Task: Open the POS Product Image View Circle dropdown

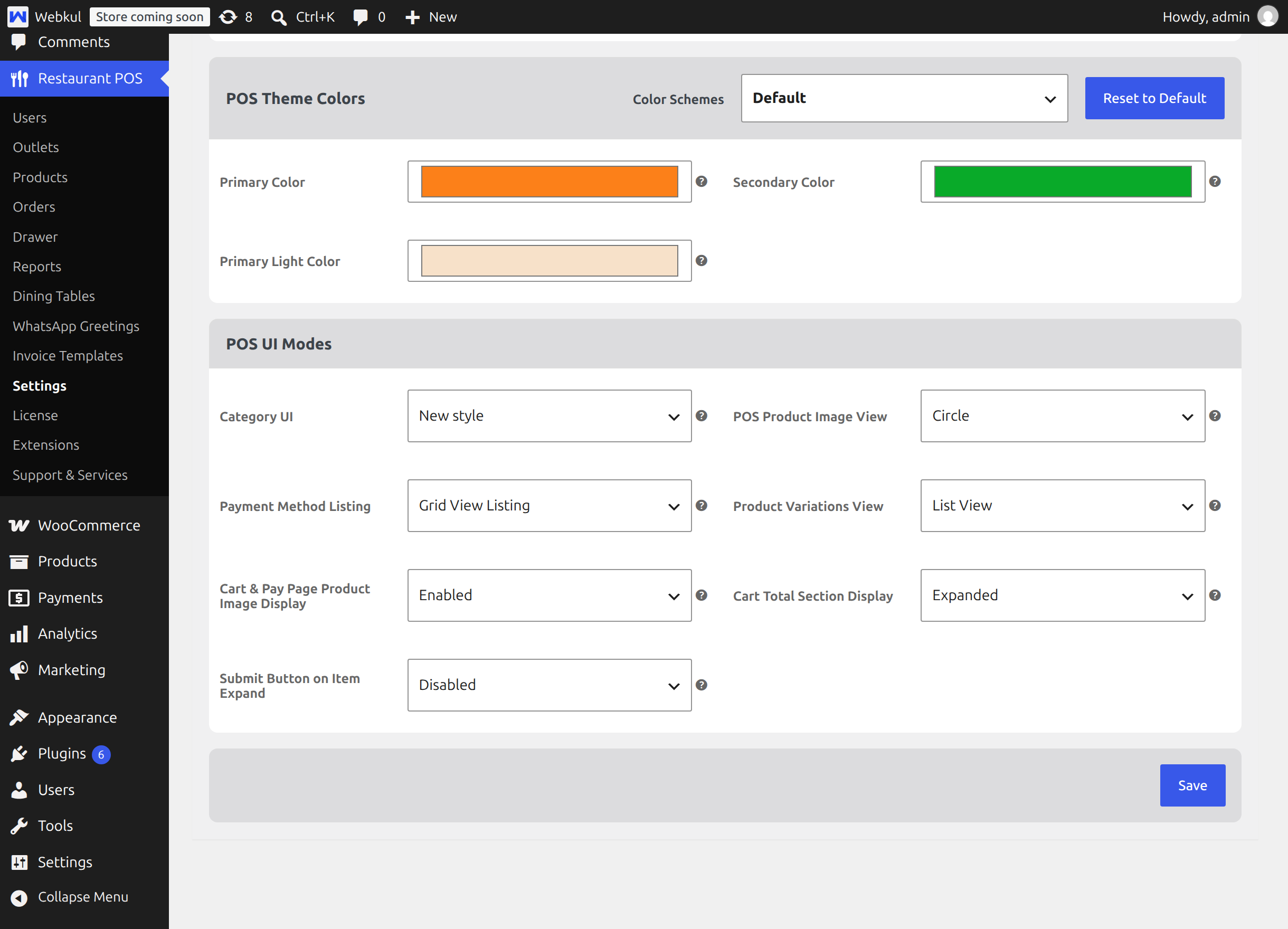Action: pyautogui.click(x=1063, y=415)
